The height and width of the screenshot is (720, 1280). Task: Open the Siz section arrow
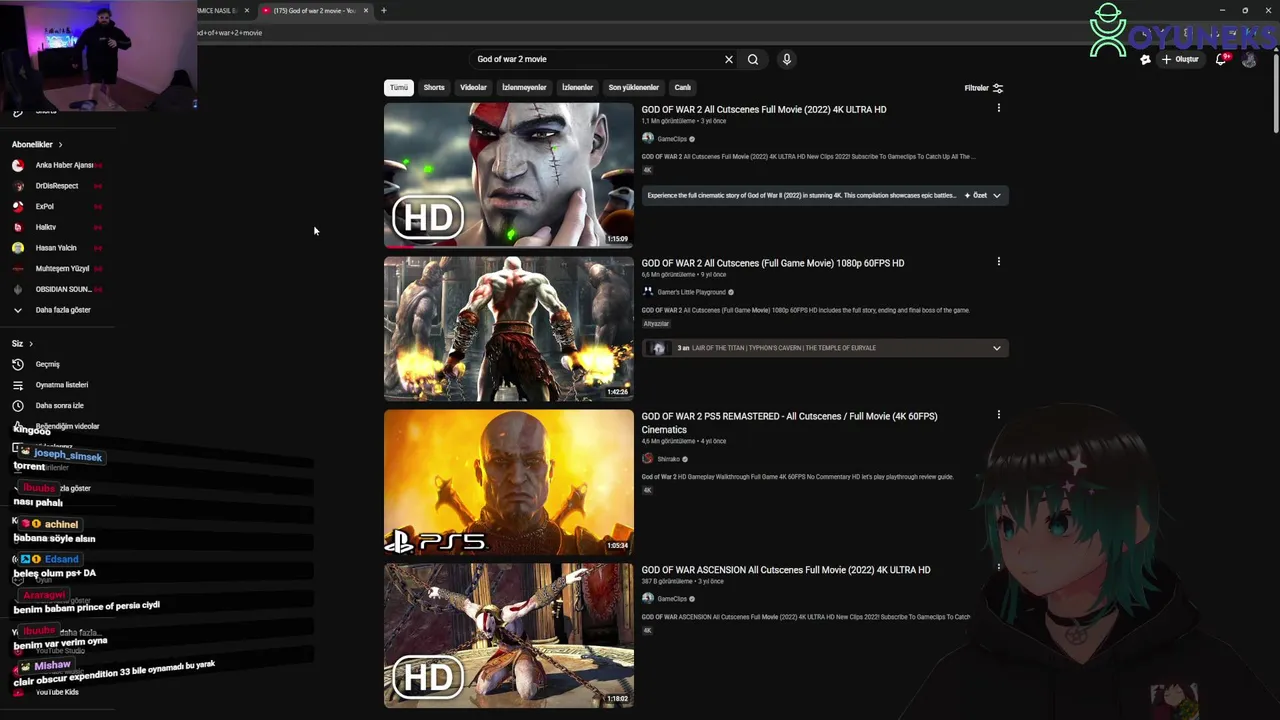coord(31,344)
